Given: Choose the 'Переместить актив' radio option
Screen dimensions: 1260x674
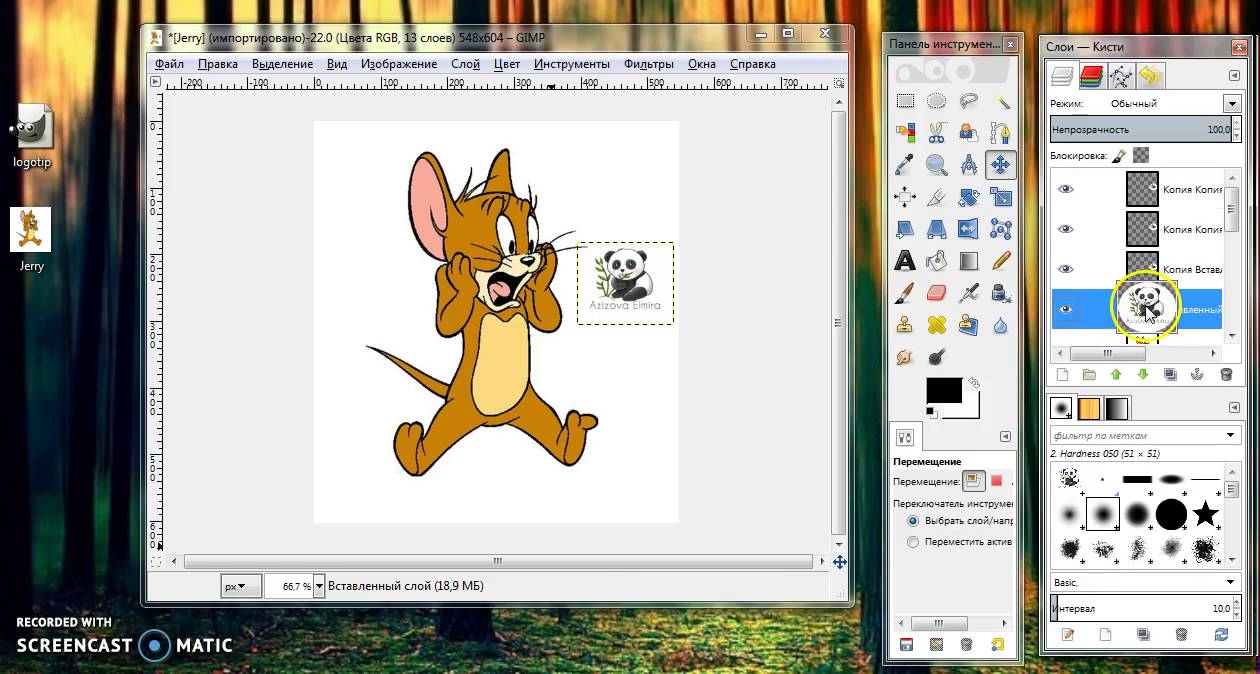Looking at the screenshot, I should (913, 542).
